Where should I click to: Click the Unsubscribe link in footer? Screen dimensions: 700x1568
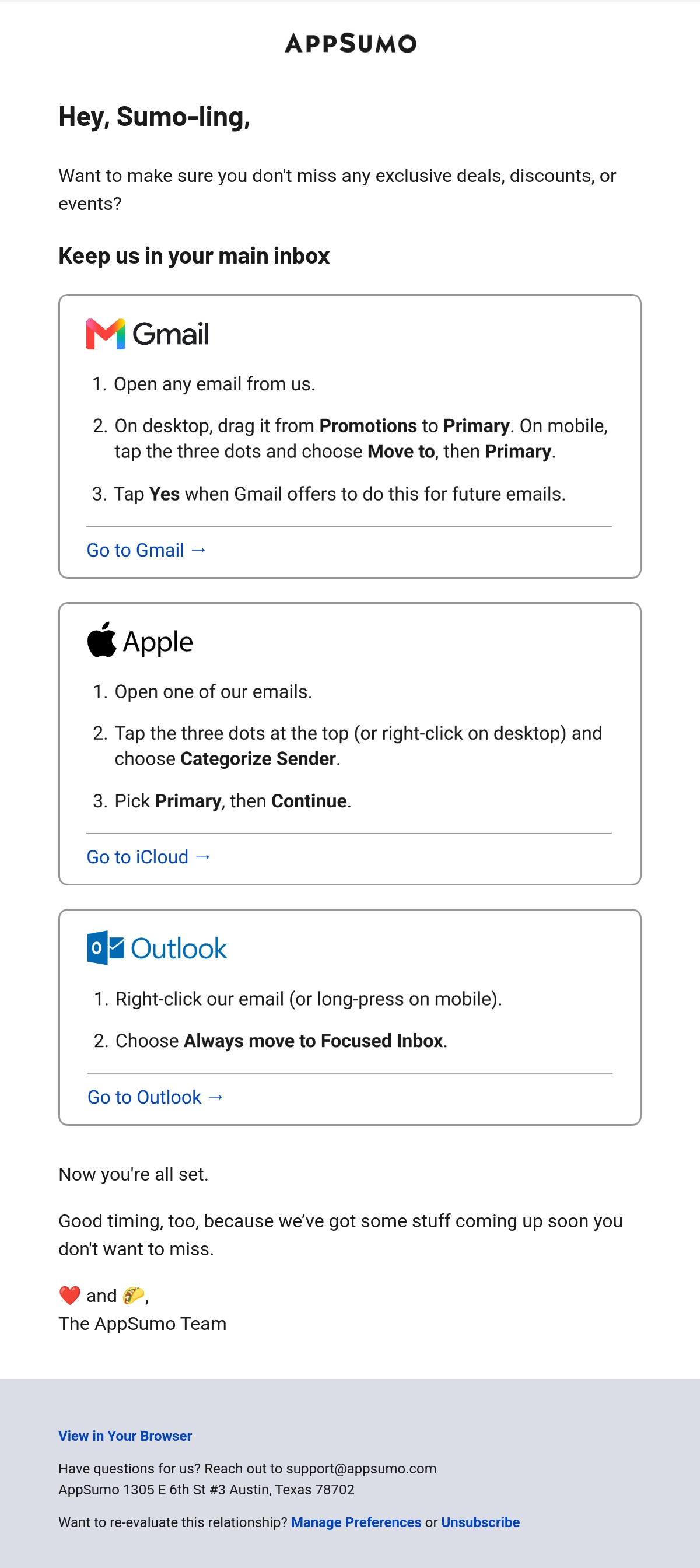tap(480, 1522)
